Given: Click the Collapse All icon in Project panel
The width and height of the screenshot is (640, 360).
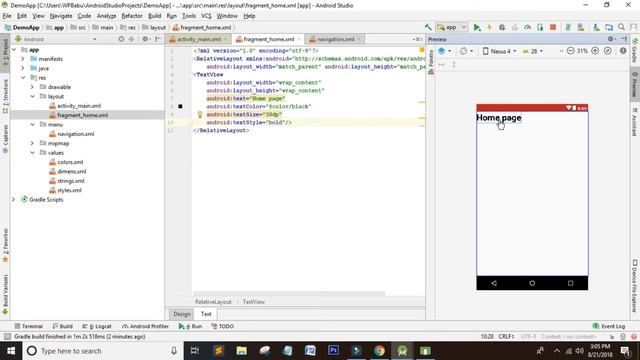Looking at the screenshot, I should [131, 39].
